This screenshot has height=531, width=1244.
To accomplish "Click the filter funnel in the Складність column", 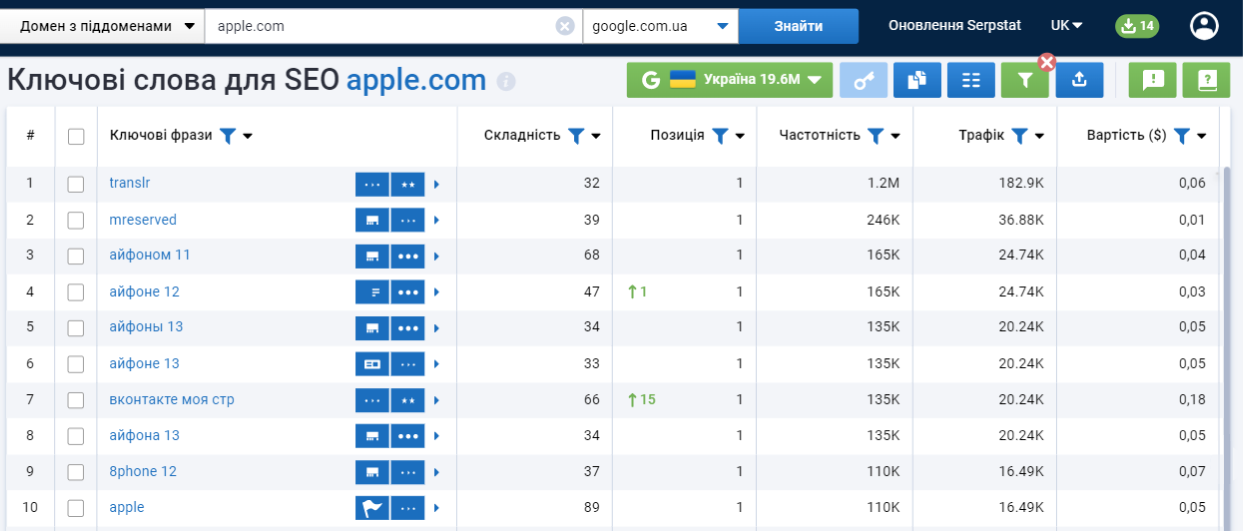I will 575,136.
